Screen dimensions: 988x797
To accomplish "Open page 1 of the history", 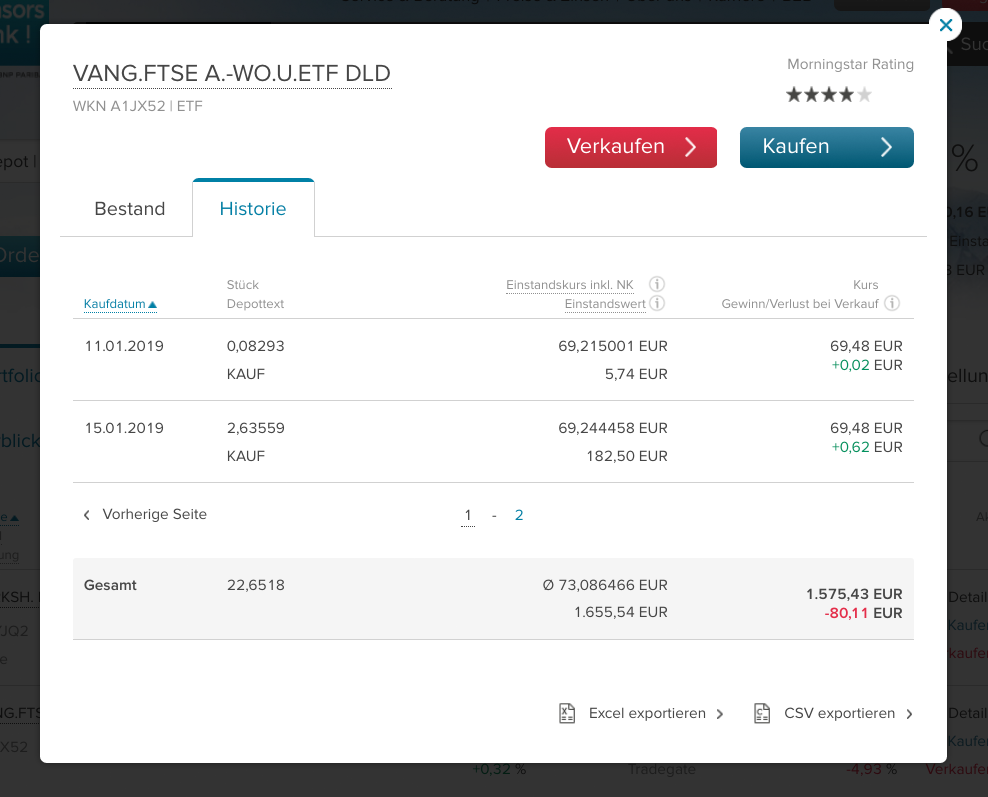I will (x=468, y=515).
